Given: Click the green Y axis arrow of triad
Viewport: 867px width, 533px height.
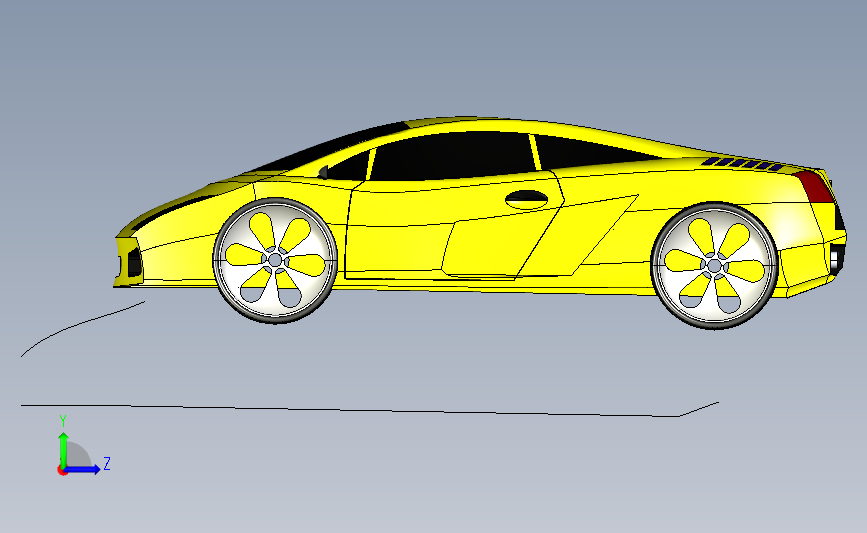Looking at the screenshot, I should coord(63,449).
